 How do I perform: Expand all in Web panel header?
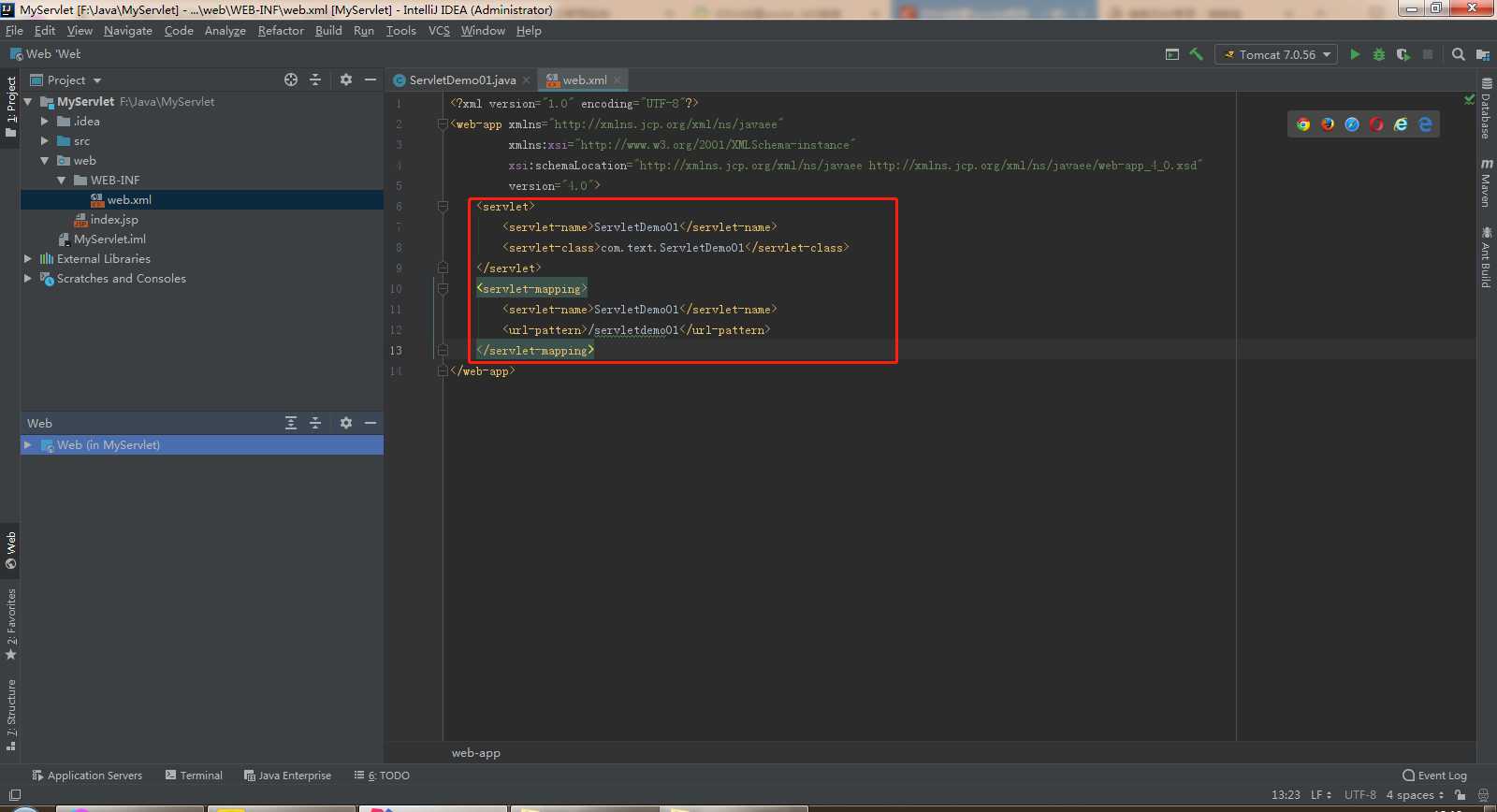pos(291,423)
